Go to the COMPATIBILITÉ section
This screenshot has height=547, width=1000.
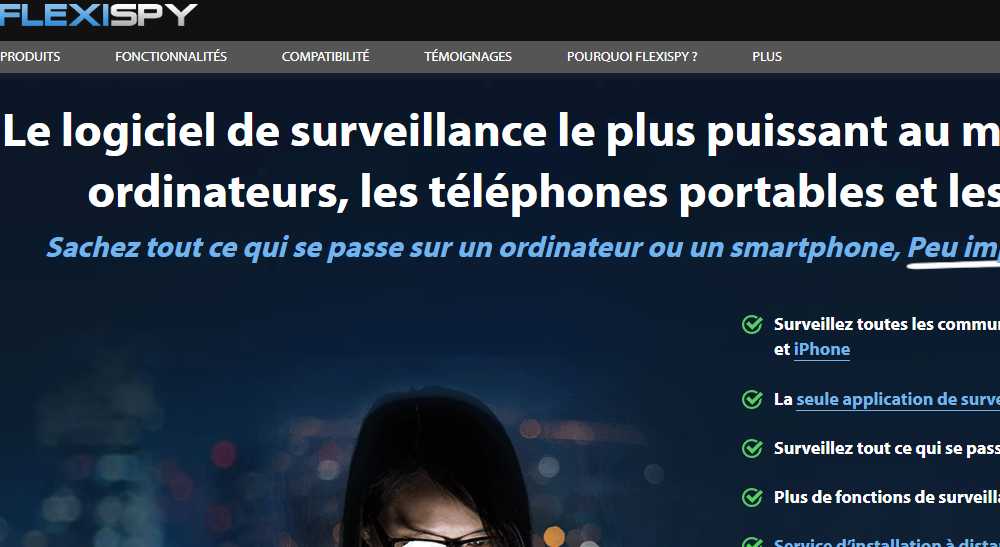[325, 57]
